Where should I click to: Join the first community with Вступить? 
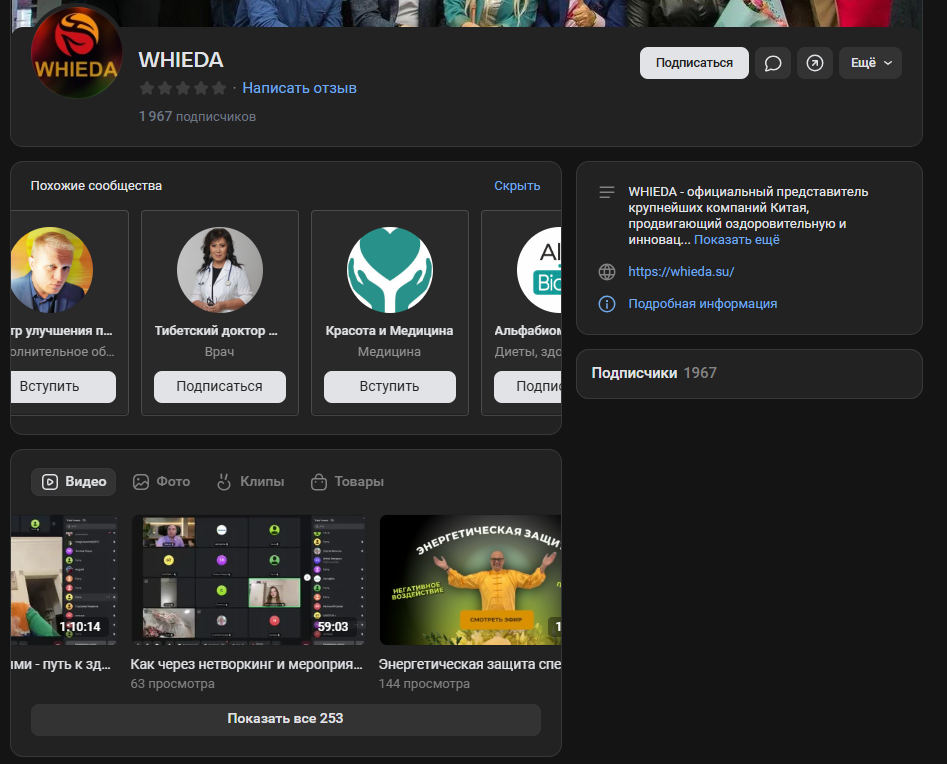63,387
